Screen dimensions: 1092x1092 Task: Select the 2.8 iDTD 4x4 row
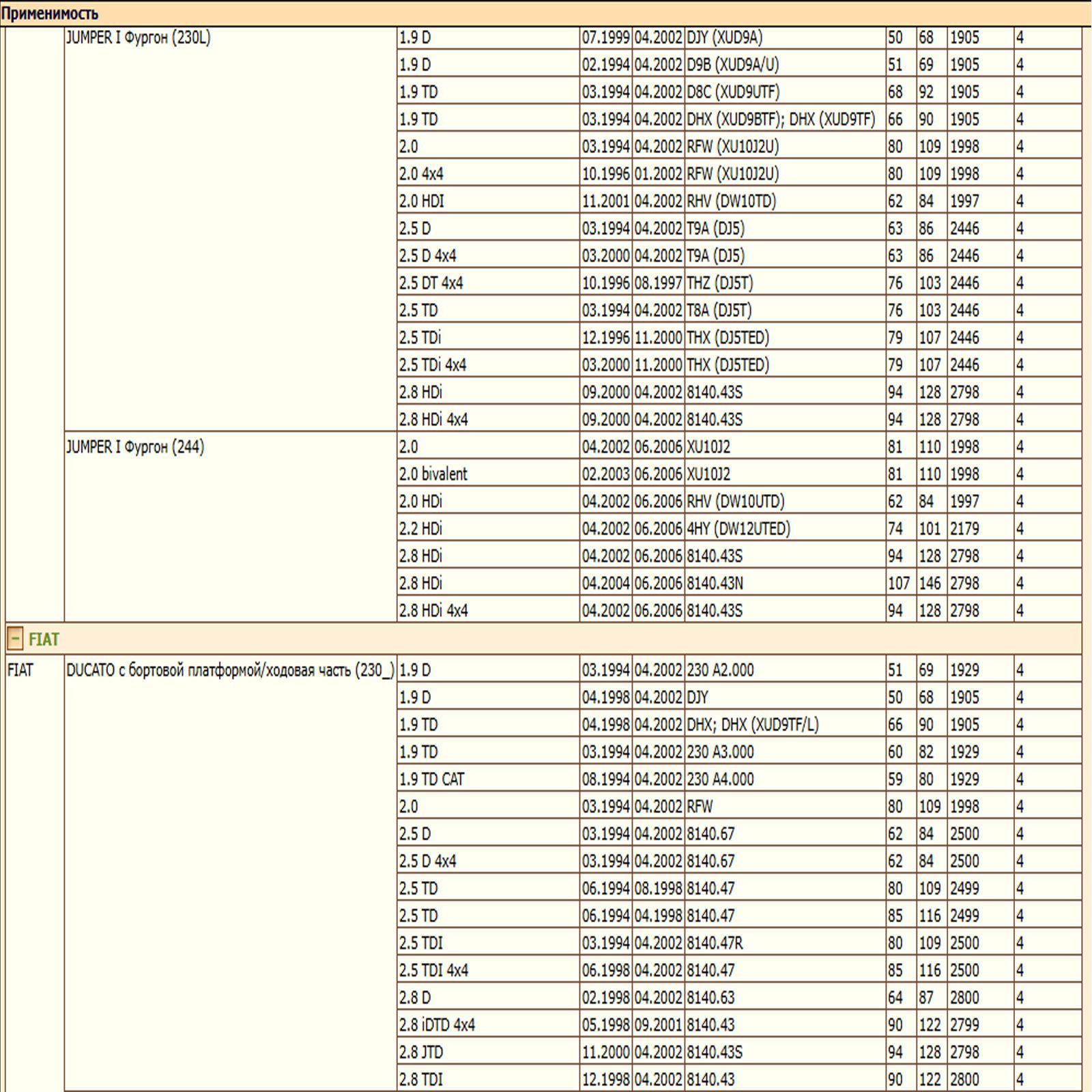pyautogui.click(x=740, y=1025)
